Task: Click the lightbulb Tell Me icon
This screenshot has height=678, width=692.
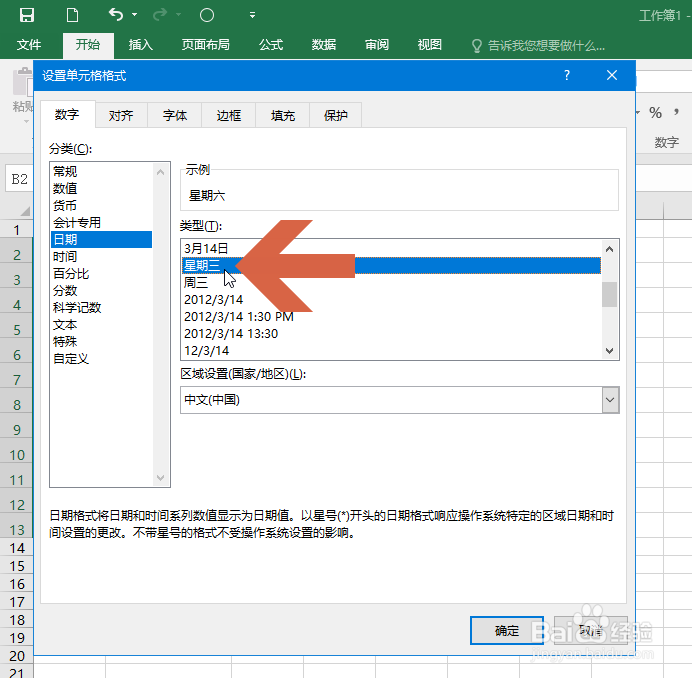Action: pyautogui.click(x=477, y=45)
